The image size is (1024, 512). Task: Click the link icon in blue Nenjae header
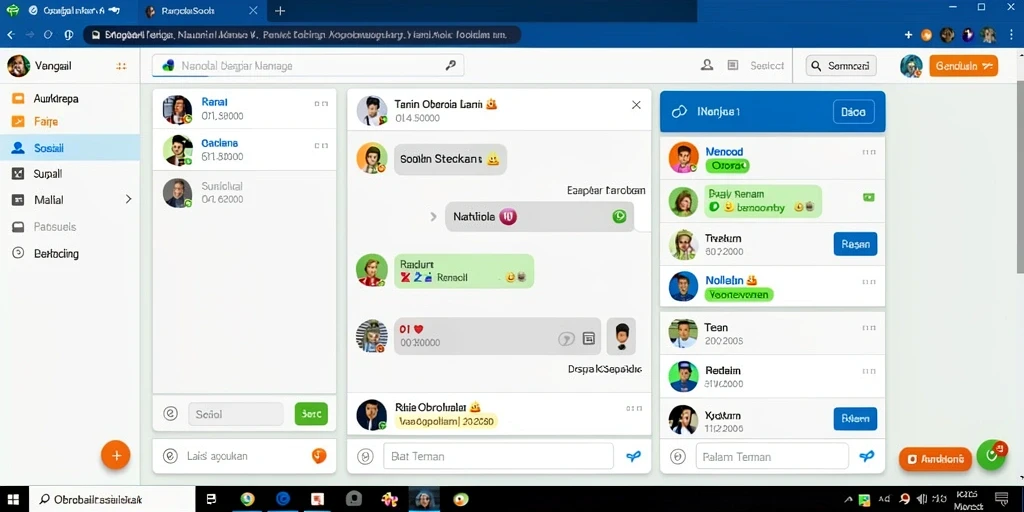[679, 112]
